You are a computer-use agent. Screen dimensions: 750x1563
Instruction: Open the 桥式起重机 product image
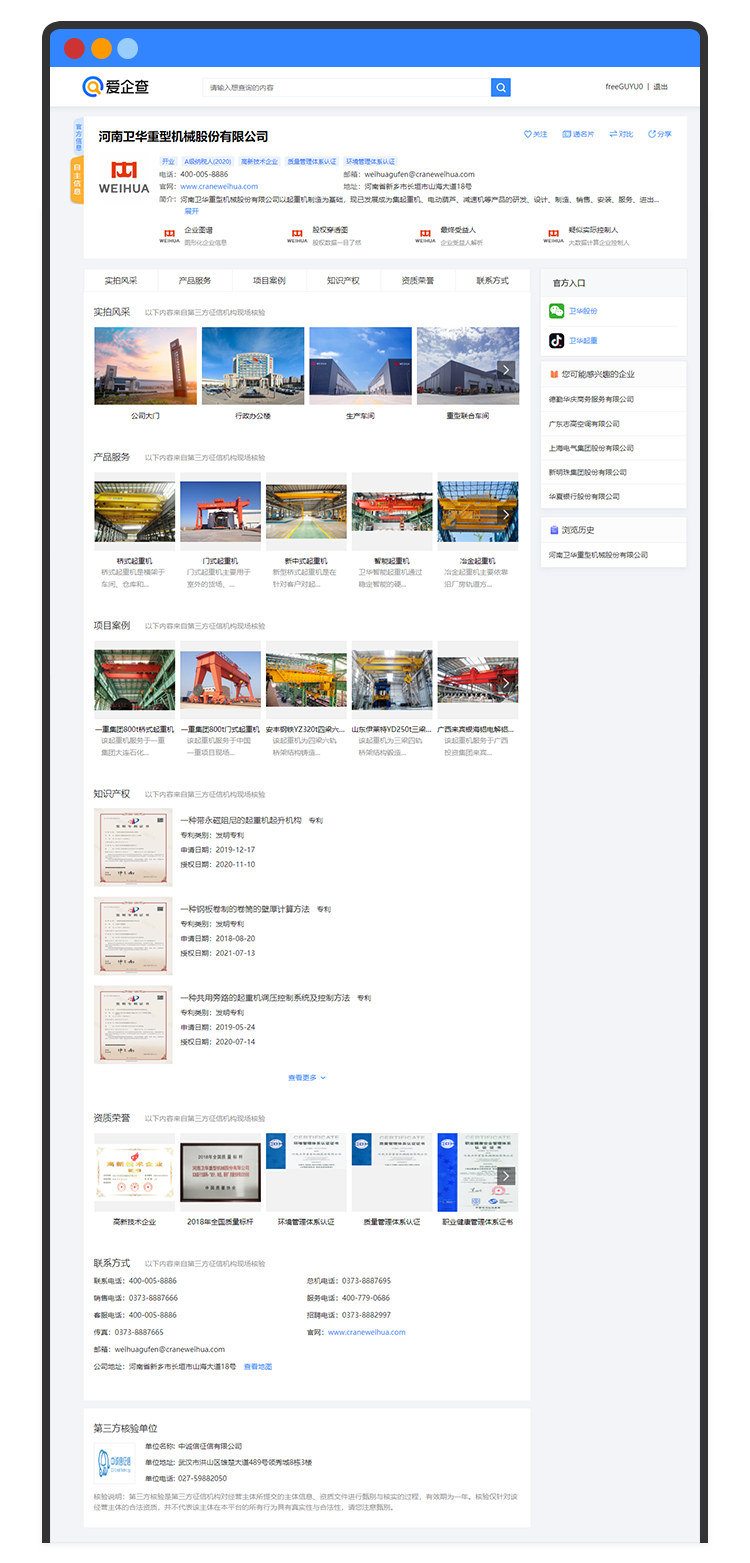pyautogui.click(x=134, y=511)
